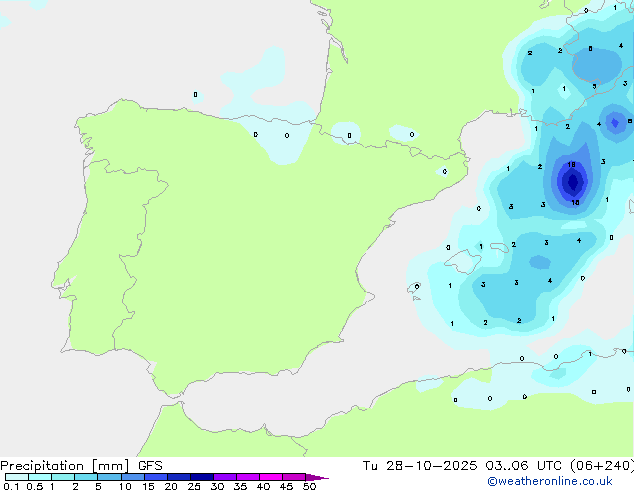Image resolution: width=634 pixels, height=490 pixels.
Task: Click the 30–35 mm purple legend swatch
Action: 224,477
